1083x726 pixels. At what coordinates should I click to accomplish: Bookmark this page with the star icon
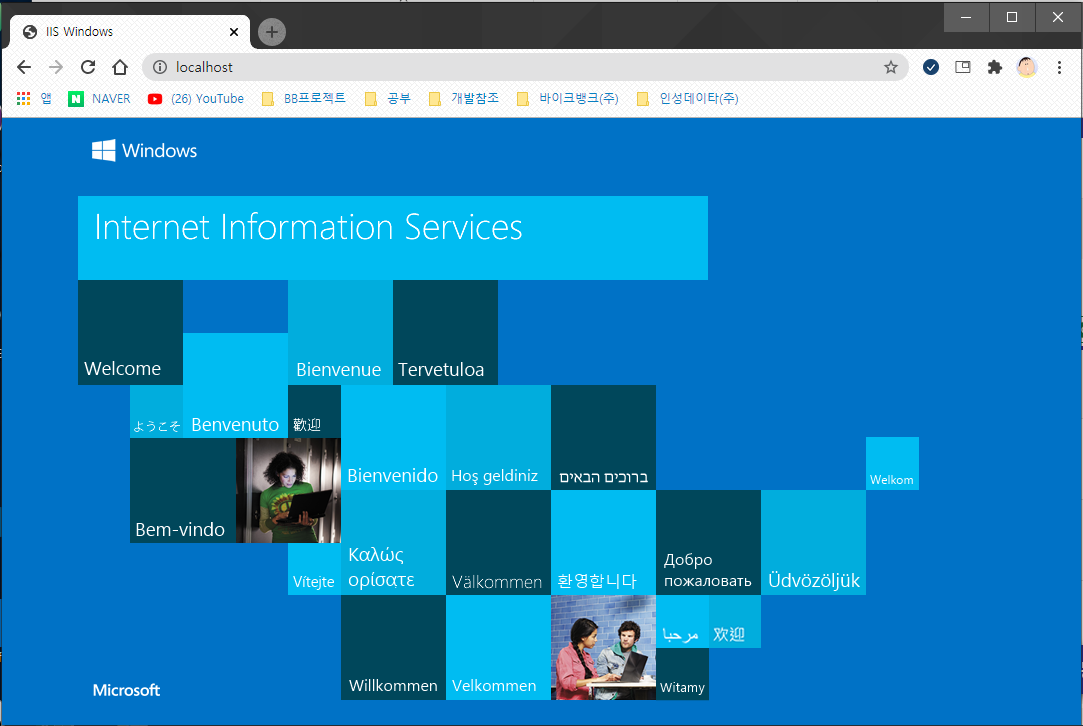pos(891,67)
